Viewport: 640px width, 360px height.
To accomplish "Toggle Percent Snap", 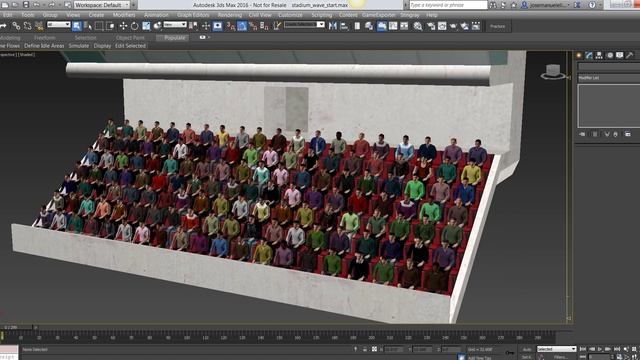I will pyautogui.click(x=253, y=26).
